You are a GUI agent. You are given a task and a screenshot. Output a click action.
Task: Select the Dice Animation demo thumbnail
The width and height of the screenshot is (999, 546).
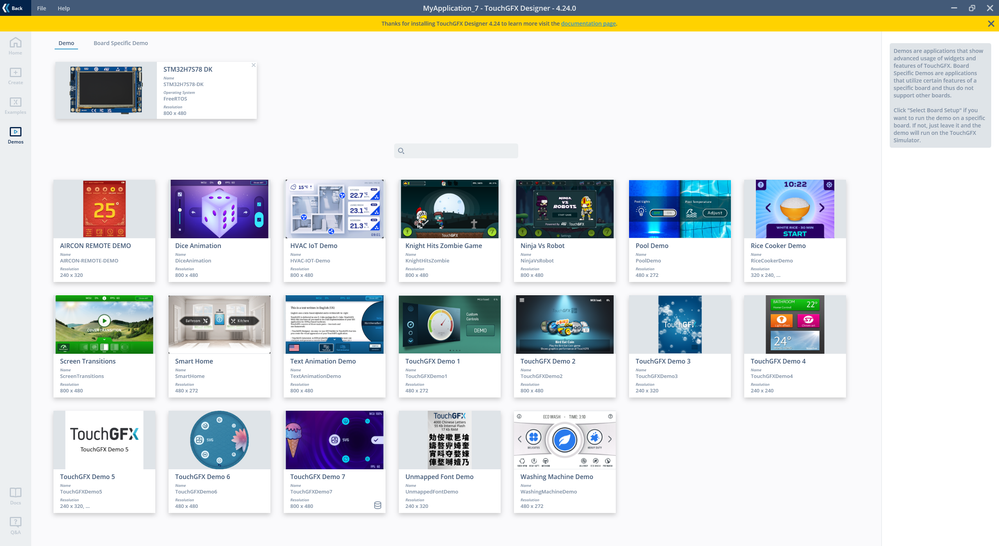point(219,209)
